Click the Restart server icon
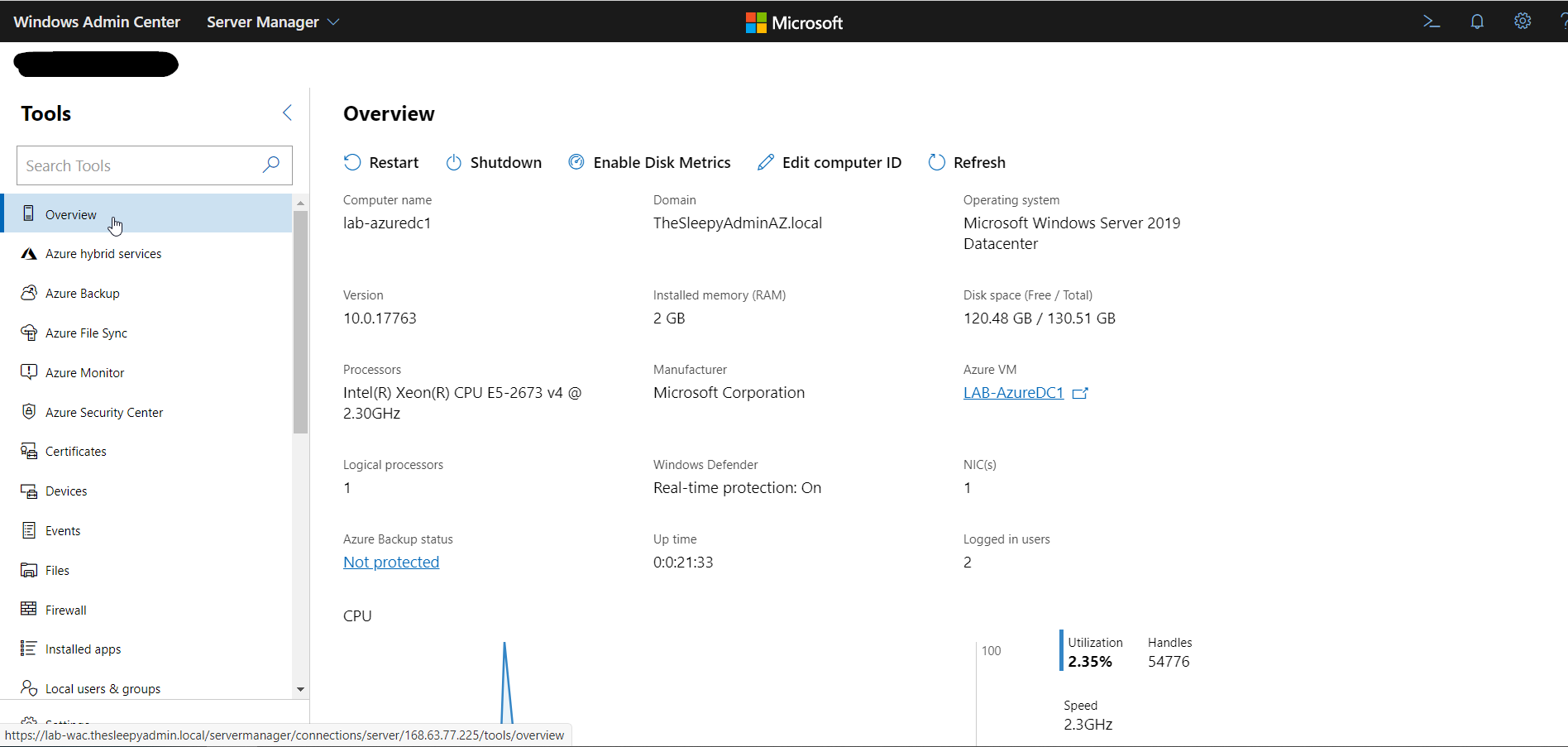Image resolution: width=1568 pixels, height=747 pixels. tap(352, 162)
